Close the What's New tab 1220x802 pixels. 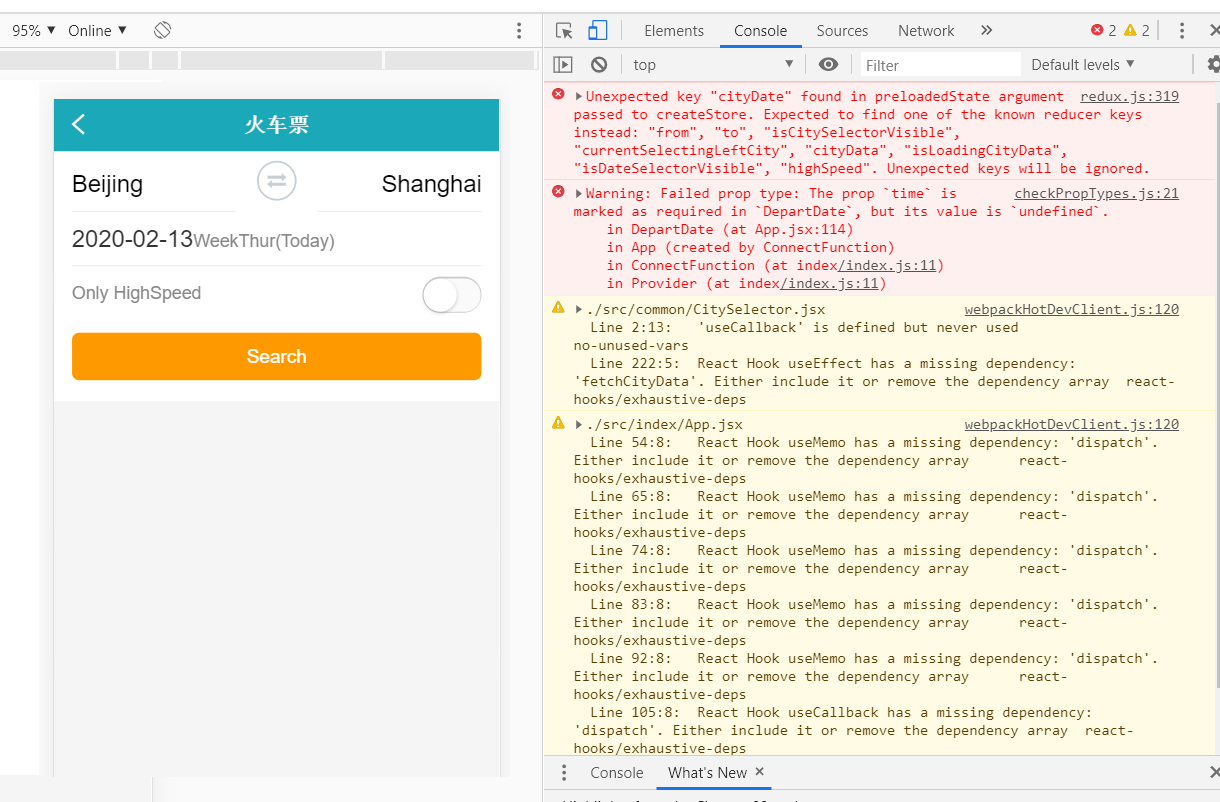coord(760,772)
